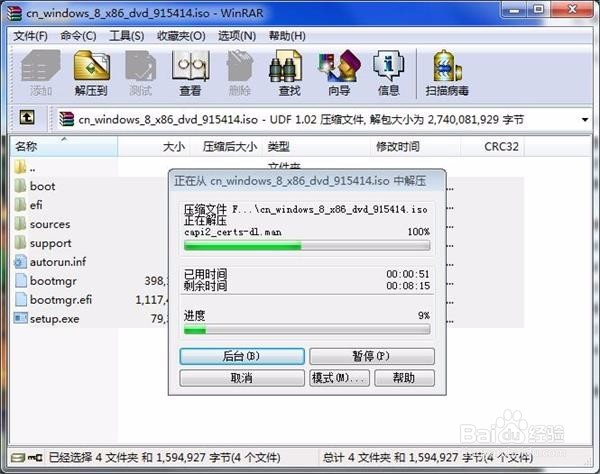Select the bootmgr.efi file icon

(20, 300)
